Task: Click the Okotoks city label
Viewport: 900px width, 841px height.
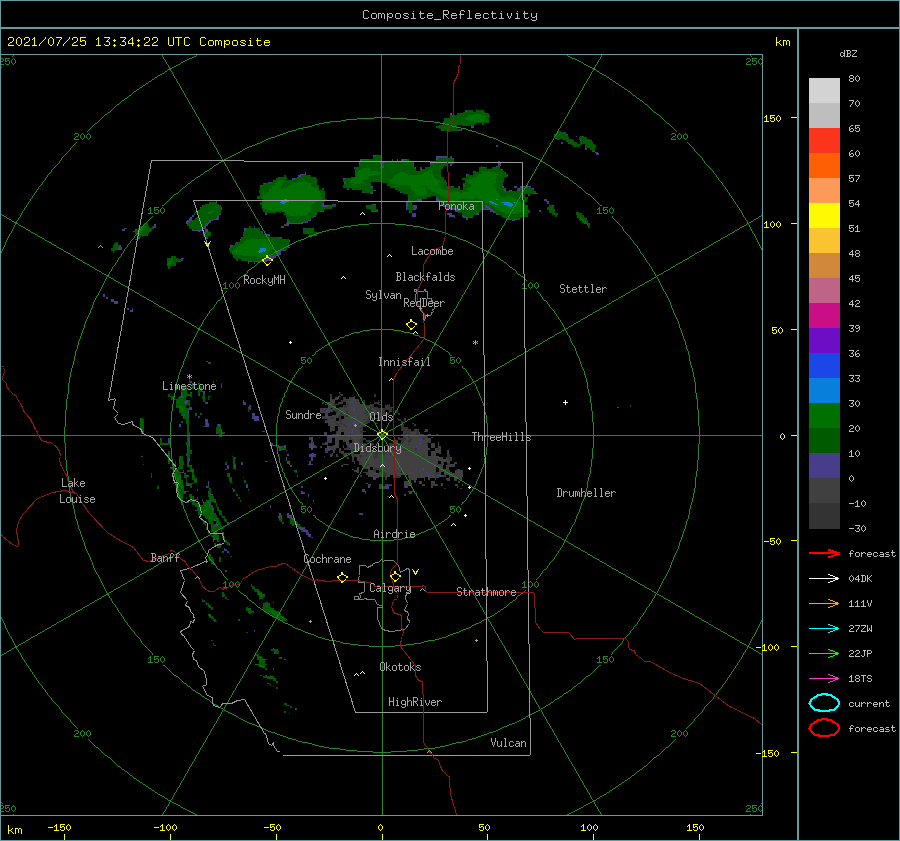Action: 400,667
